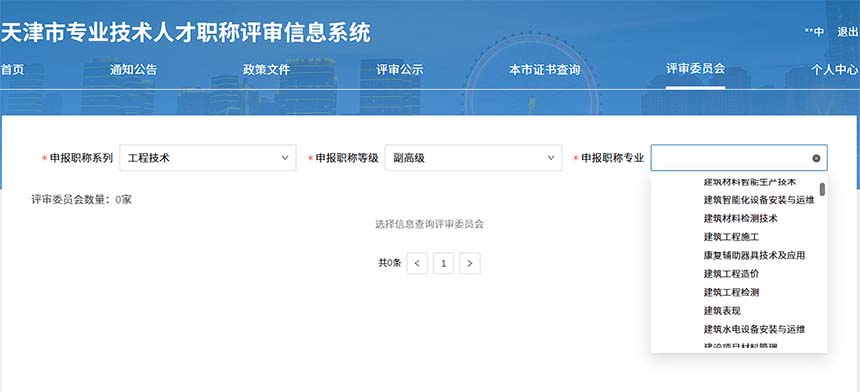This screenshot has height=392, width=860.
Task: Click the dropdown list scrollbar thumb
Action: [x=822, y=189]
